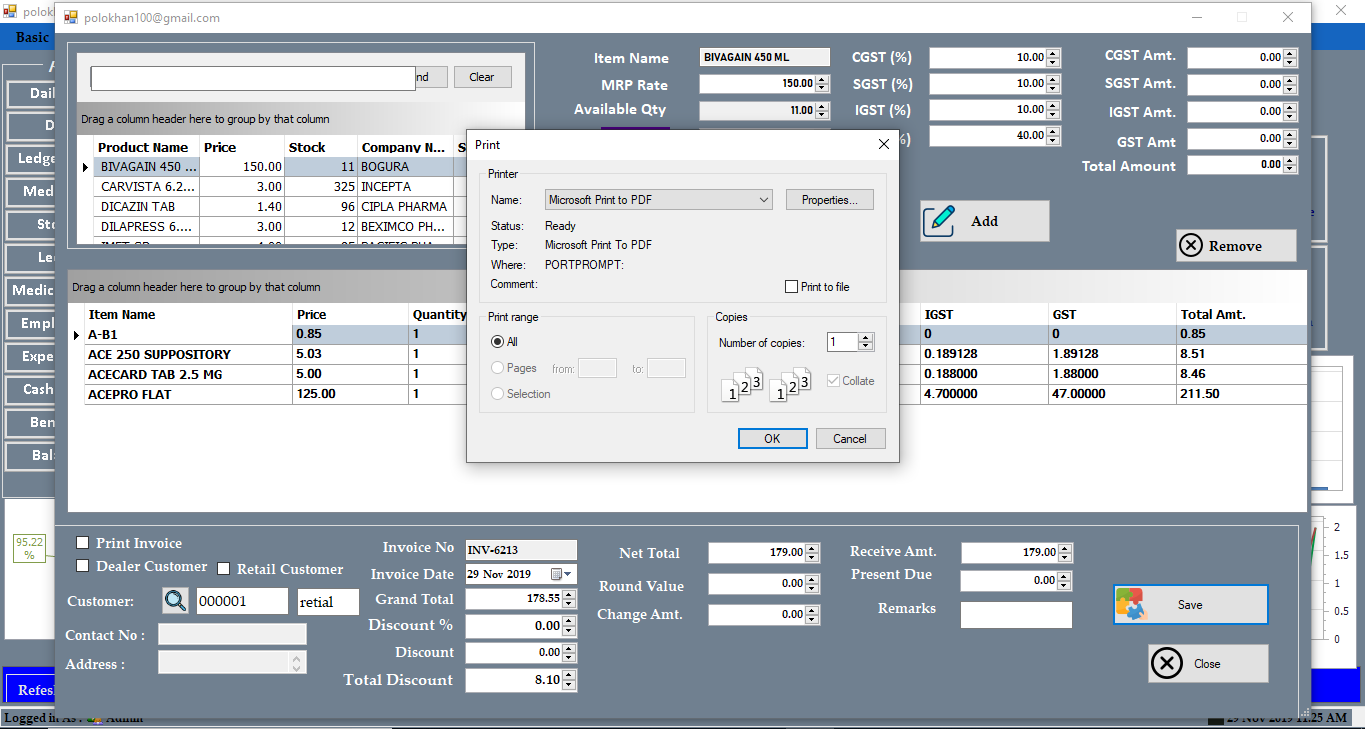Click the Invoice No field
Viewport: 1365px width, 729px height.
click(521, 549)
